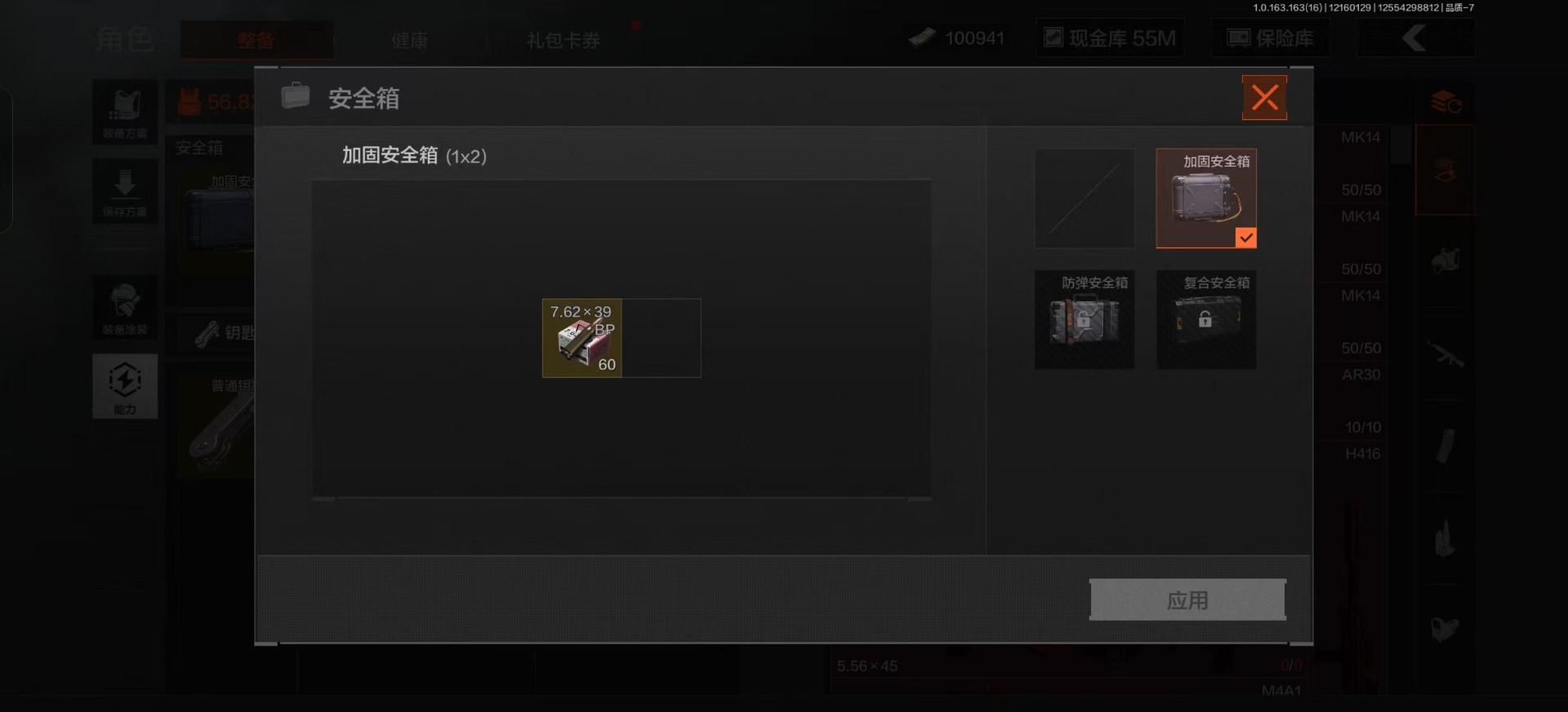Close the 安全箱 dialog with the orange X
Viewport: 1568px width, 712px height.
point(1264,98)
